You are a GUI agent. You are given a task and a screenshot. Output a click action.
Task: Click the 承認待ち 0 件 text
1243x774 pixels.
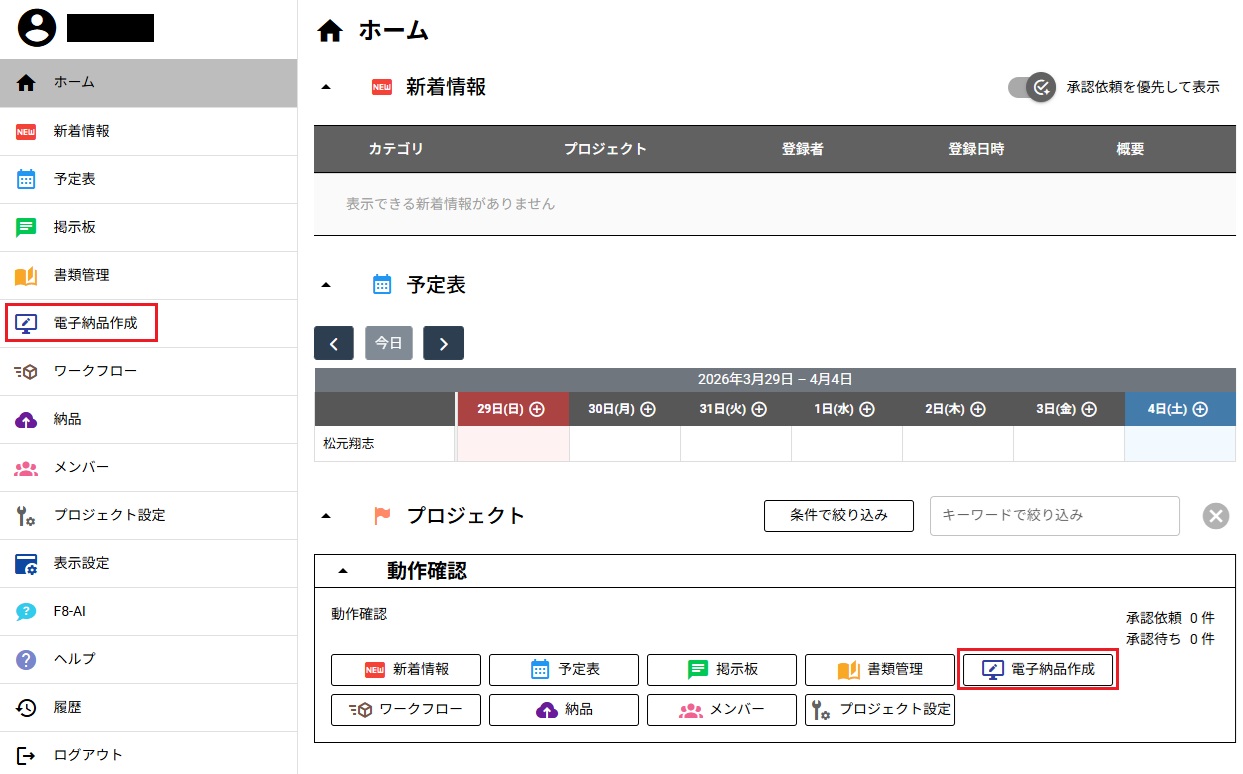pyautogui.click(x=1170, y=638)
